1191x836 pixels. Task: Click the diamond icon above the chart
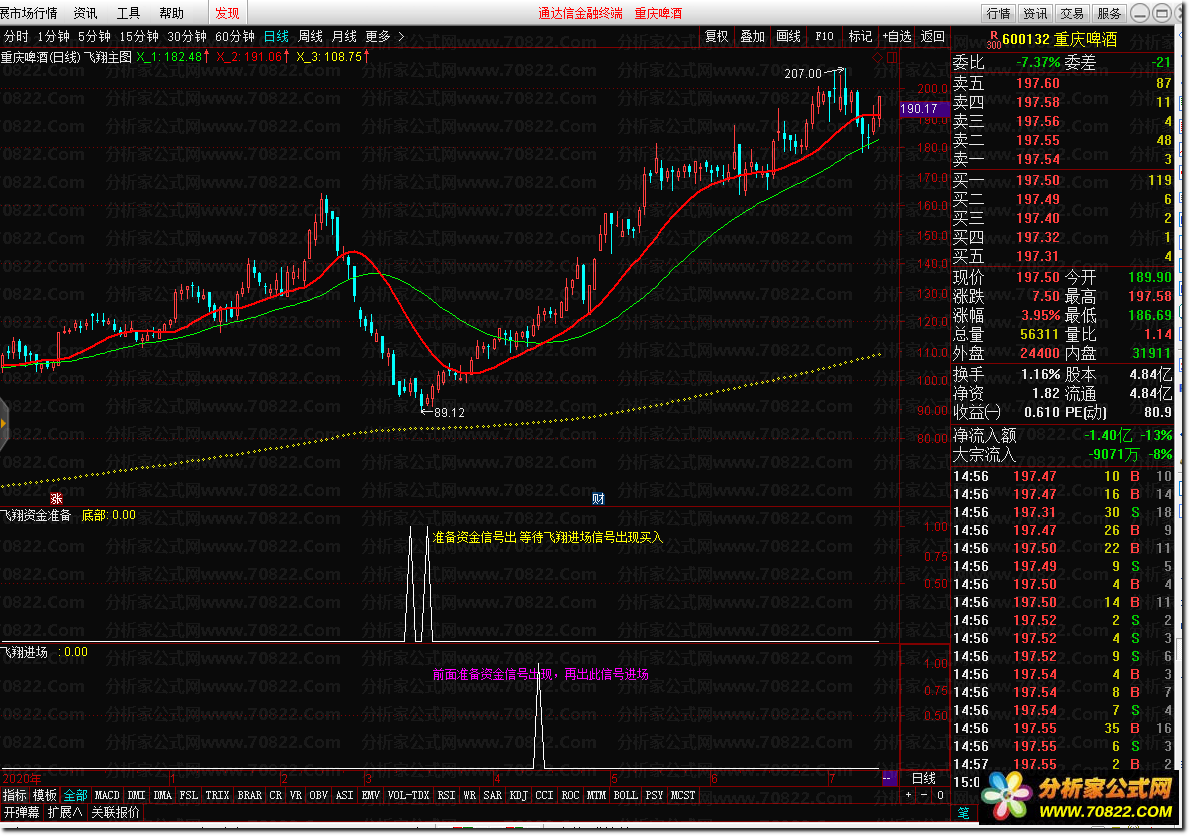[x=878, y=57]
